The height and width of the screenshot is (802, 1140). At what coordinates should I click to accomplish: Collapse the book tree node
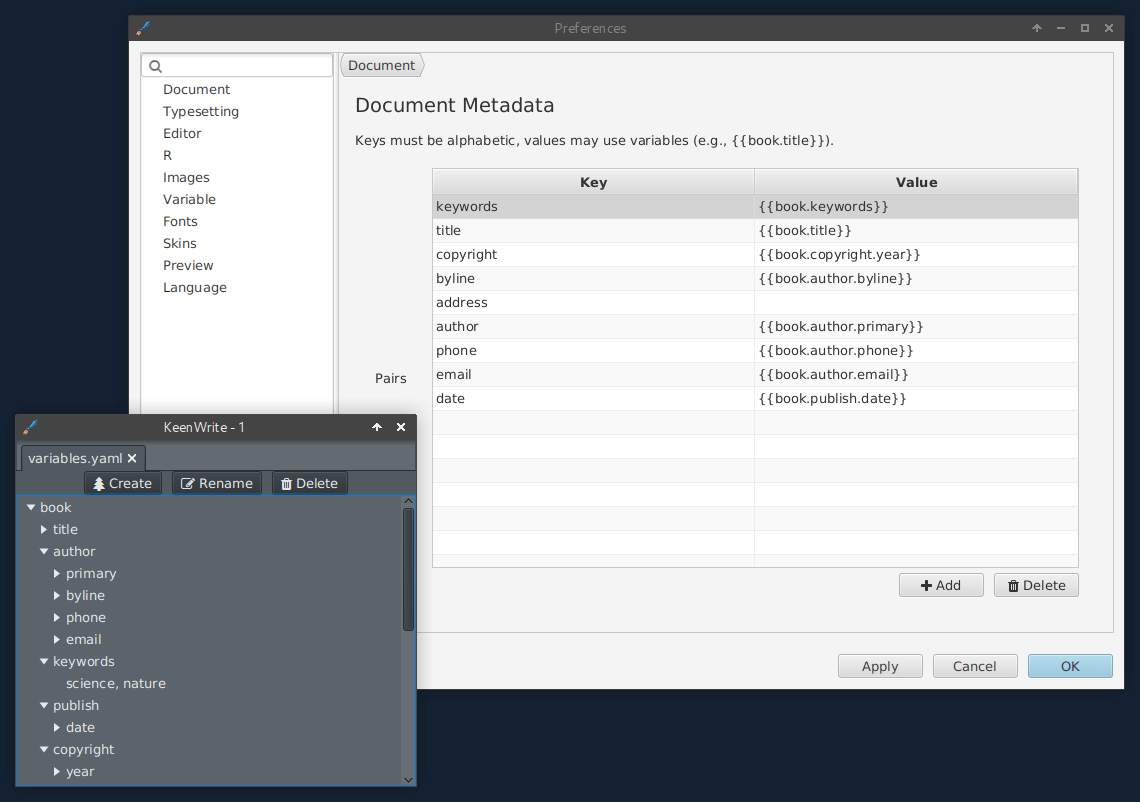coord(31,508)
